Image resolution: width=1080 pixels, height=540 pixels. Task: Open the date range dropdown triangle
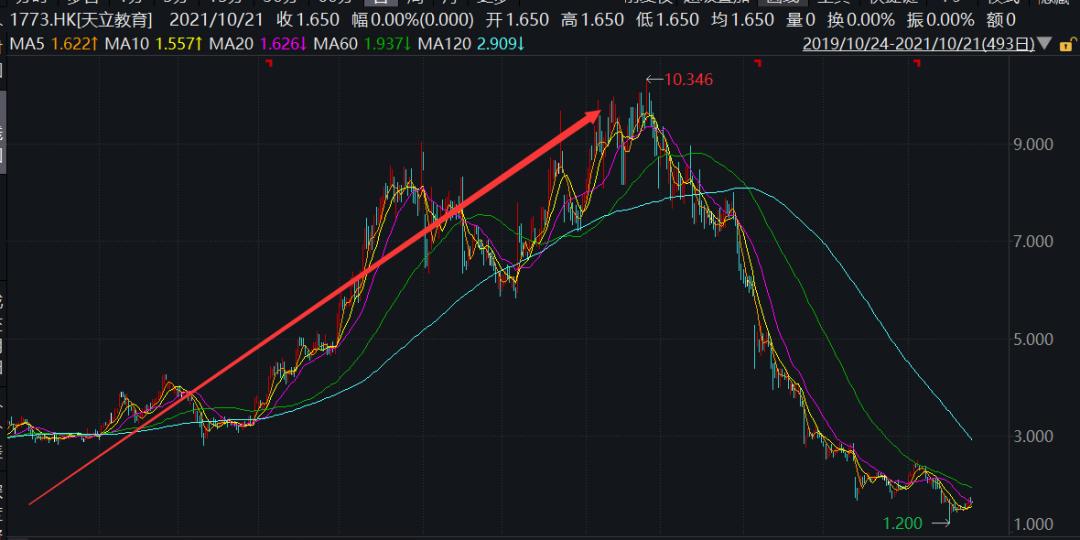click(1045, 45)
